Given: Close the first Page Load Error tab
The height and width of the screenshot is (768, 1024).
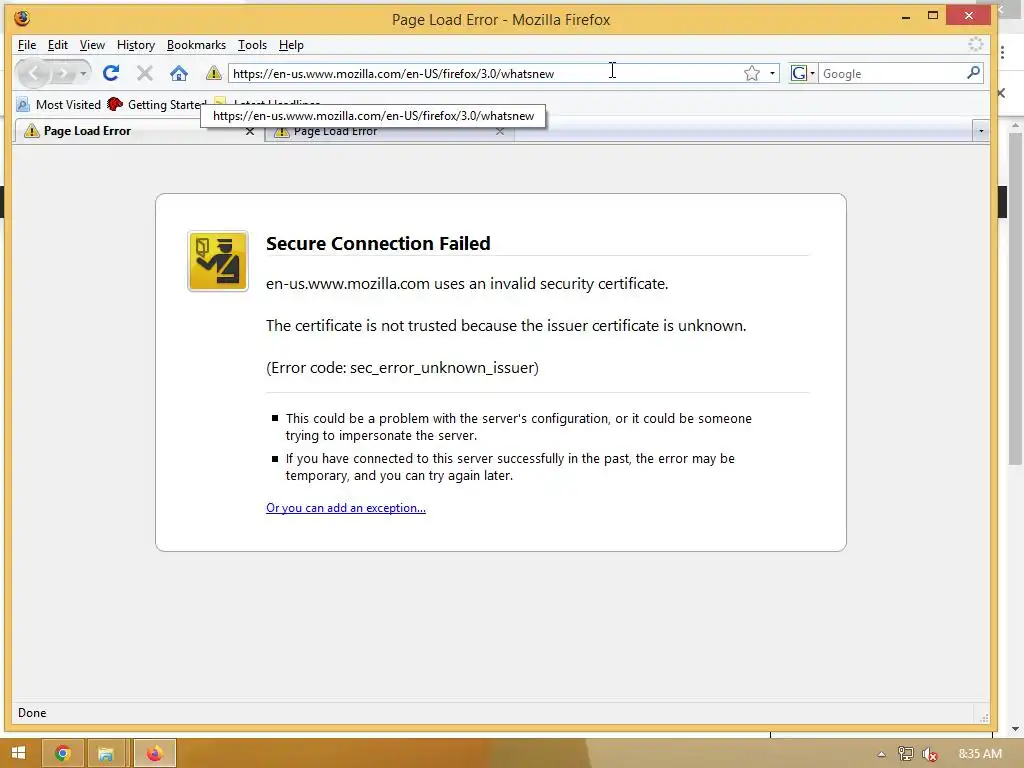Looking at the screenshot, I should point(249,131).
